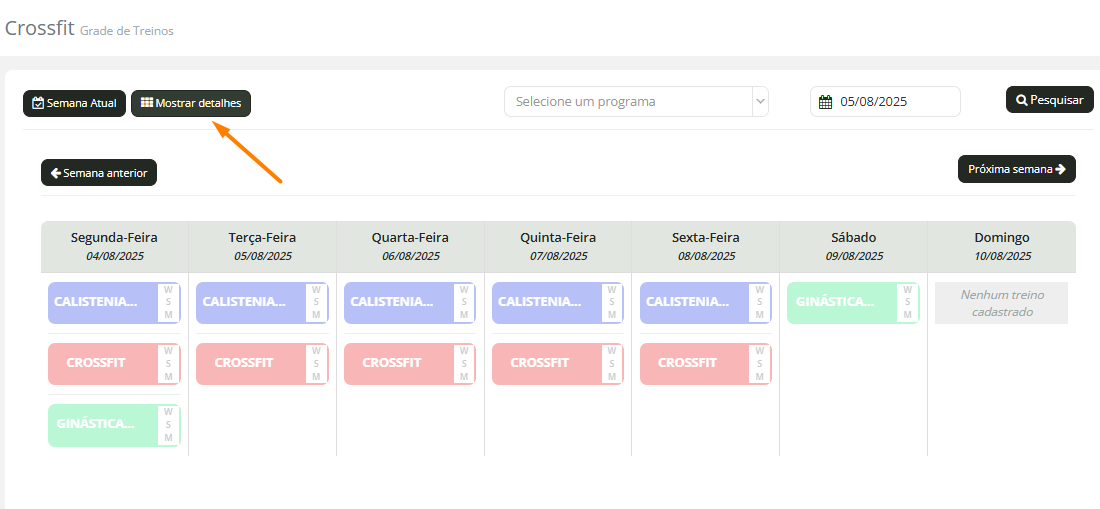Click the date 04/08/2025 under Segunda-Feira
Viewport: 1100px width, 509px height.
[x=114, y=256]
